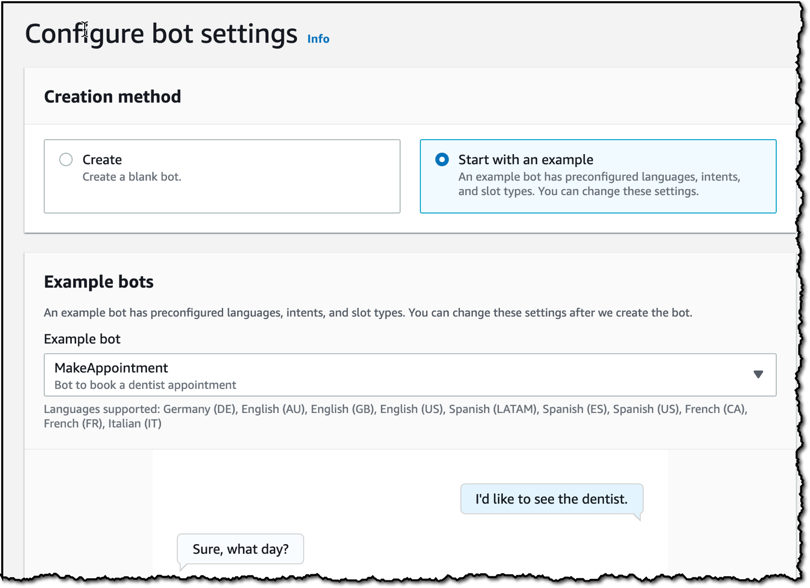Open the Info link beside the title

tap(318, 39)
